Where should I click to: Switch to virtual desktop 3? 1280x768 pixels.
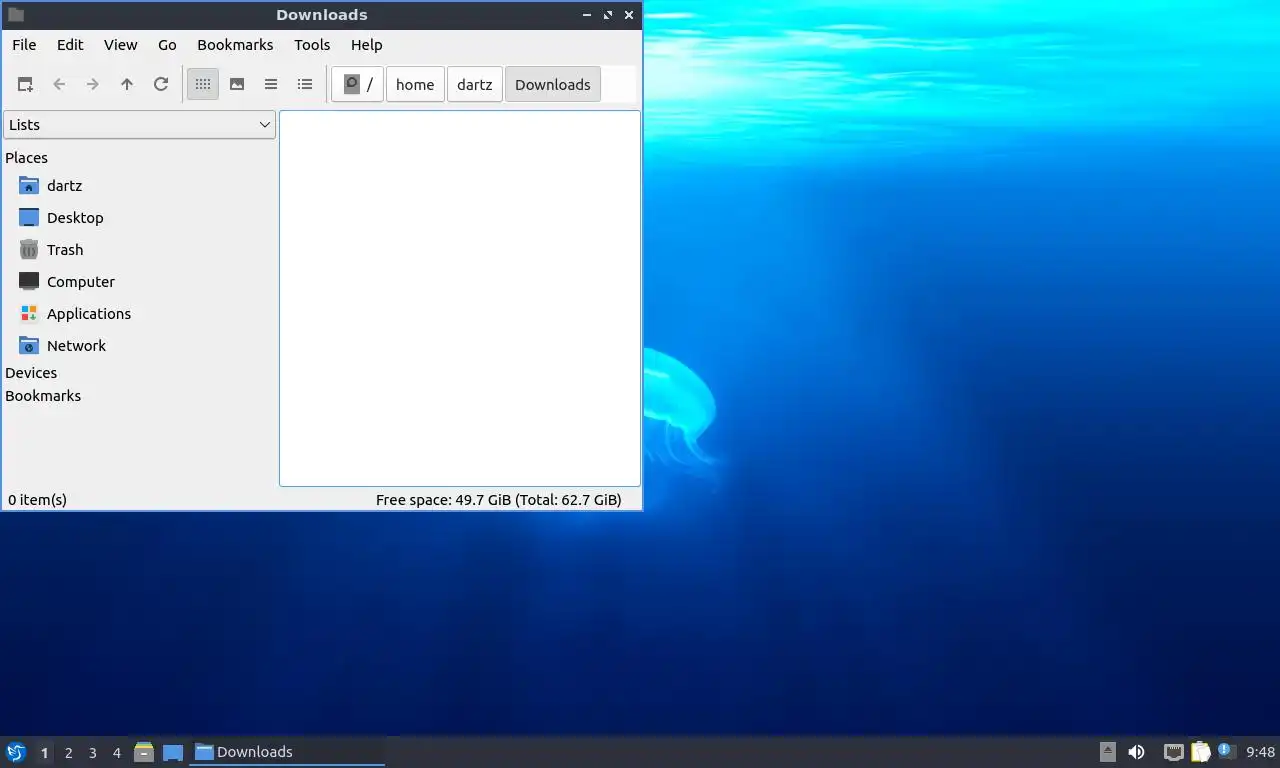[x=92, y=753]
